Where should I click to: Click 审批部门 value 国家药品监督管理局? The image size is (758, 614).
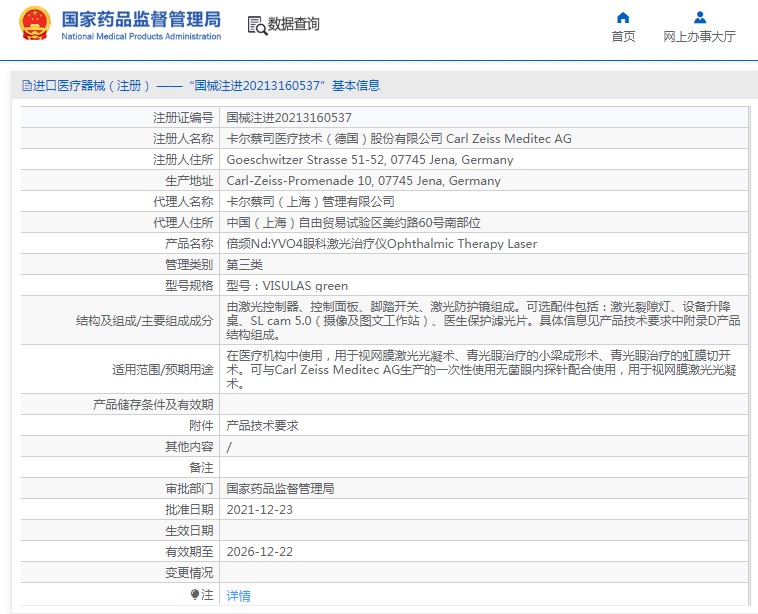tap(280, 489)
